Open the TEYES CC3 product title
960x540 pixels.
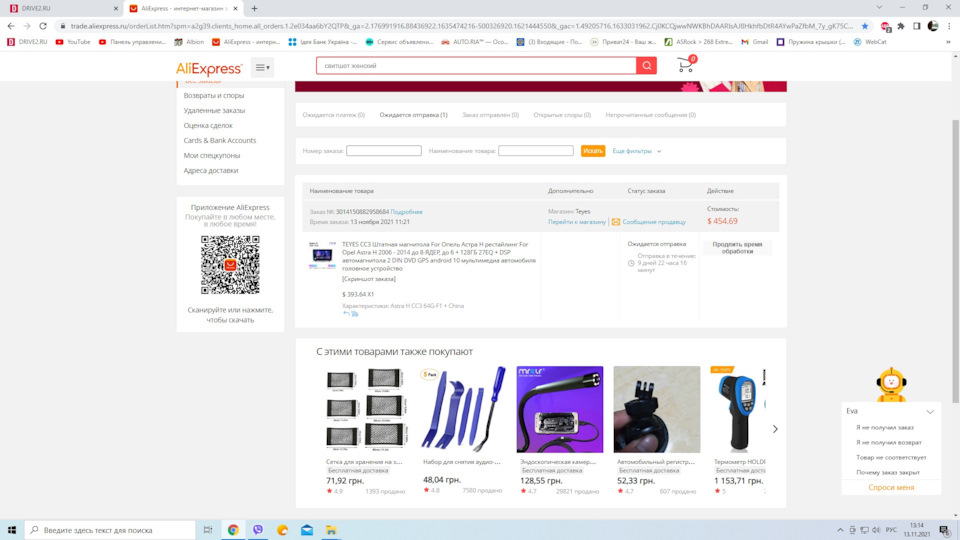pos(438,256)
